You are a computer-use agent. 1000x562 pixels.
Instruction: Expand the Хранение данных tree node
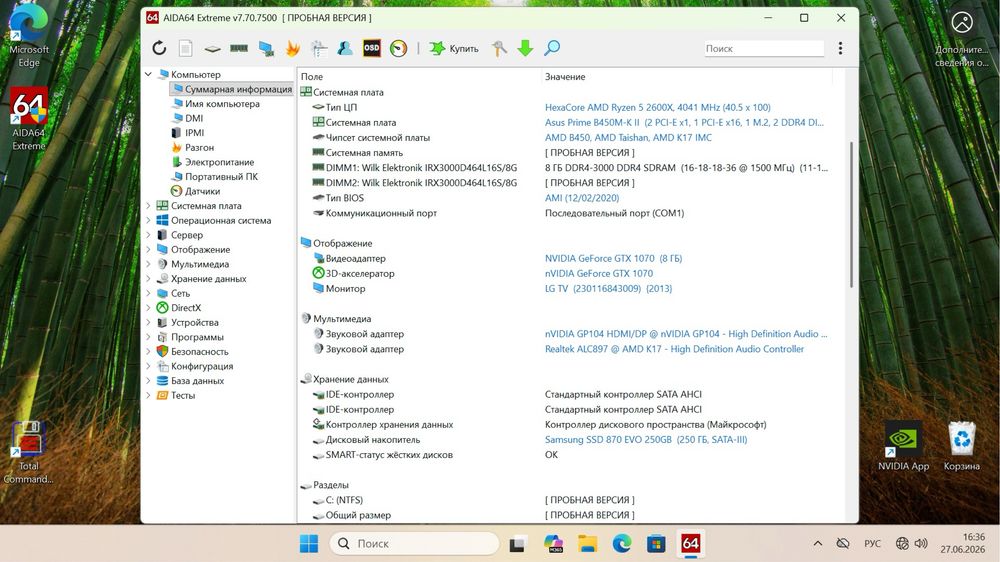(148, 279)
